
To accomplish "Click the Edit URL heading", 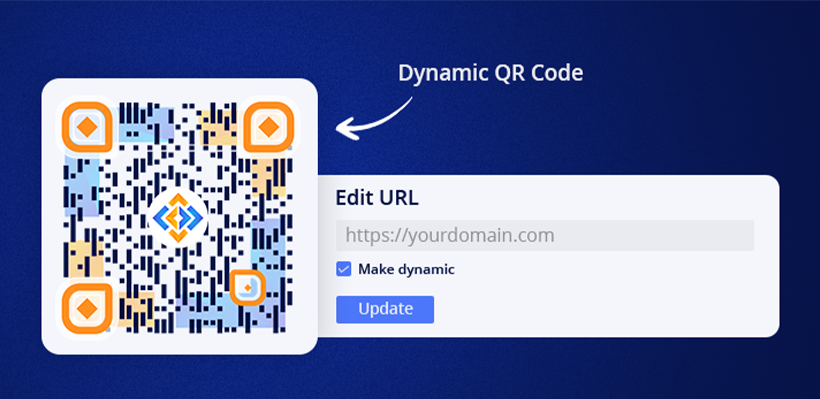I will coord(377,198).
